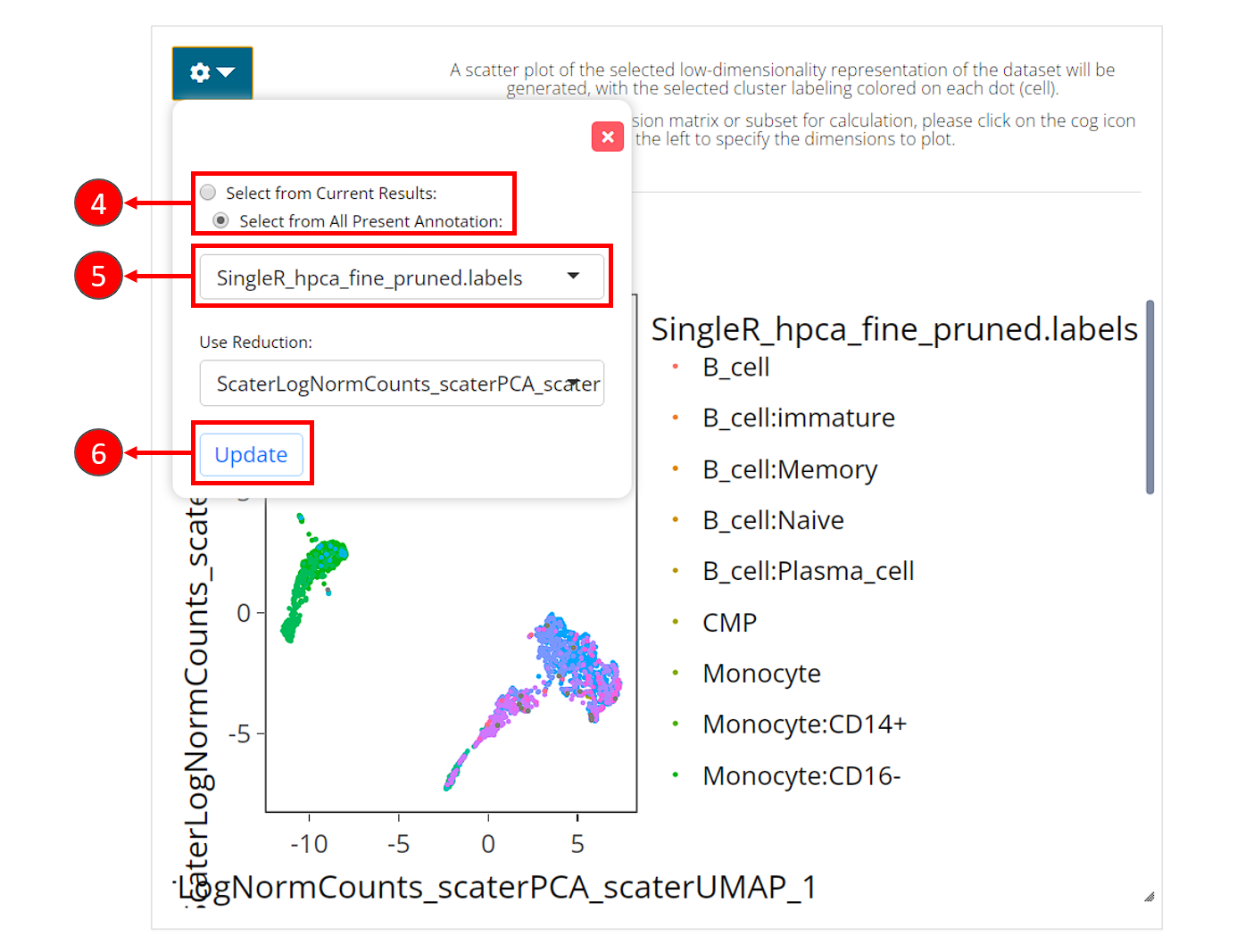Image resolution: width=1237 pixels, height=952 pixels.
Task: Click the plot resize handle corner
Action: coord(1149,897)
